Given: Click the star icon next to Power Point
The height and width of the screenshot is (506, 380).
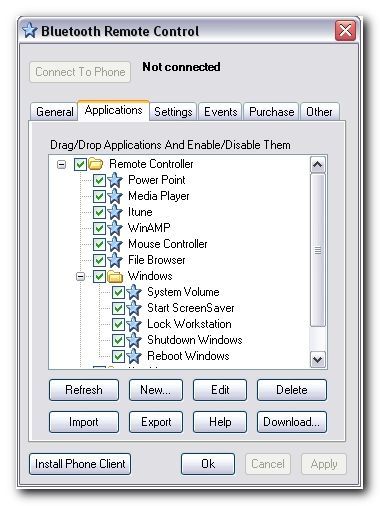Looking at the screenshot, I should (115, 180).
